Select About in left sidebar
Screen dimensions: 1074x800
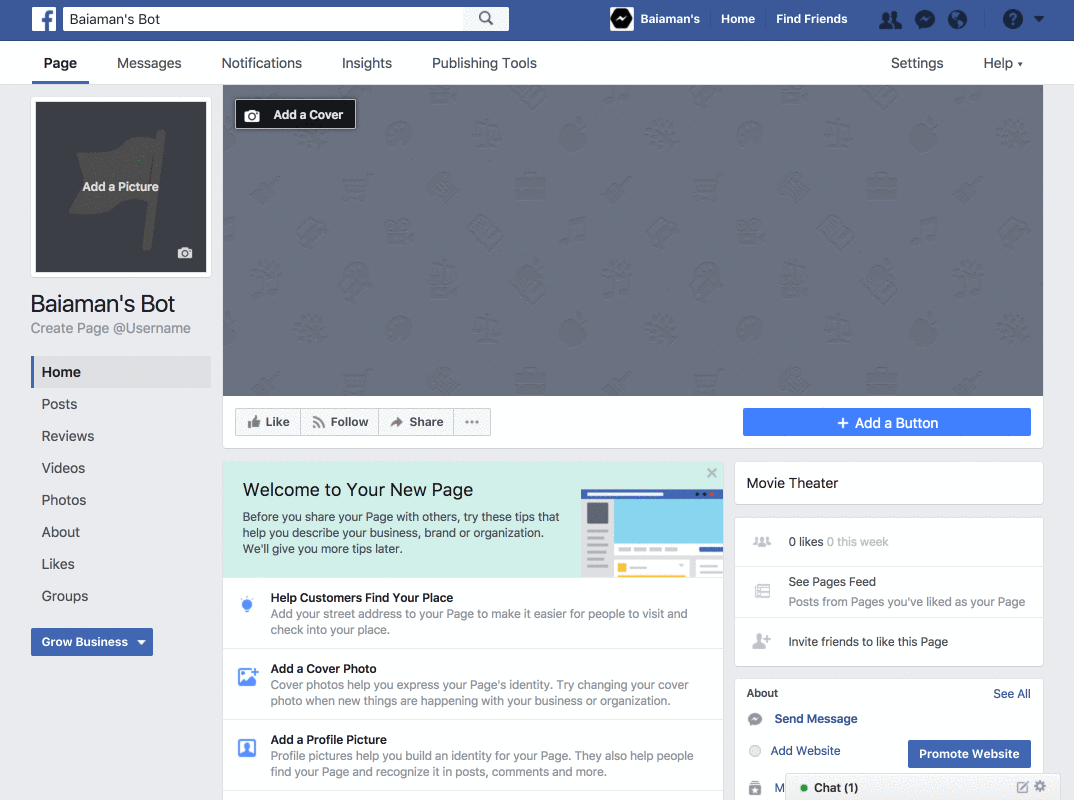[x=60, y=532]
